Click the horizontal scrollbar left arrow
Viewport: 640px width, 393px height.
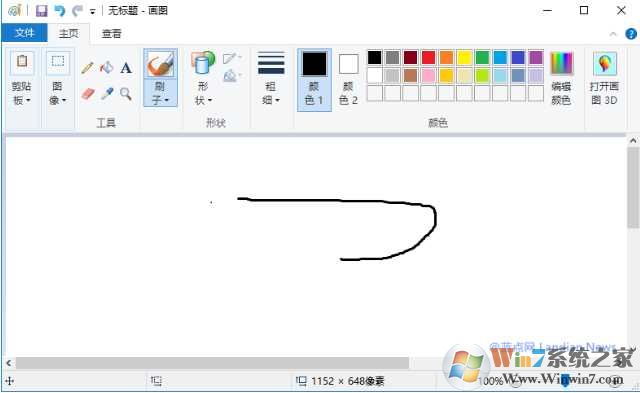coord(9,363)
